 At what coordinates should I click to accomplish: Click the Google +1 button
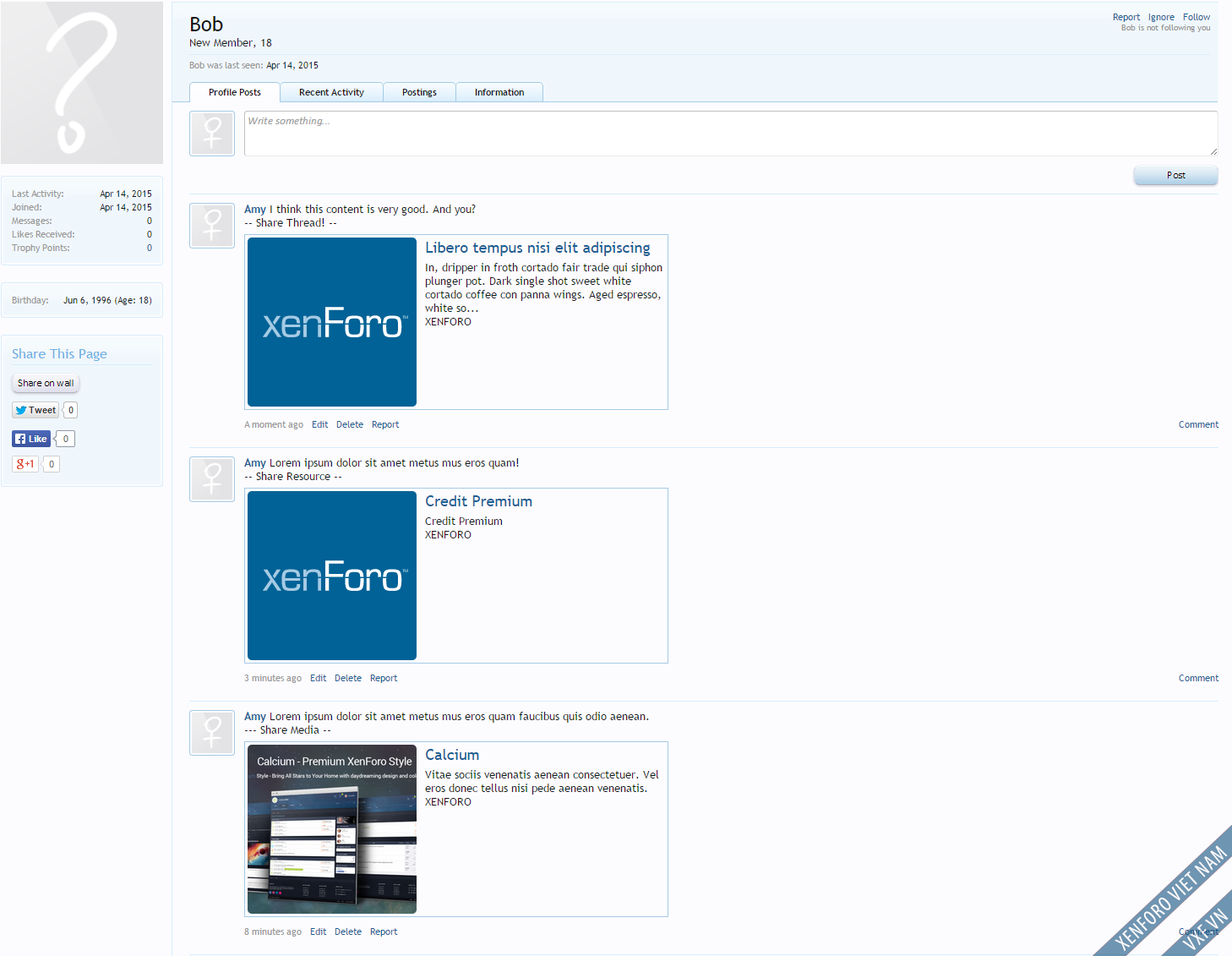[x=25, y=464]
